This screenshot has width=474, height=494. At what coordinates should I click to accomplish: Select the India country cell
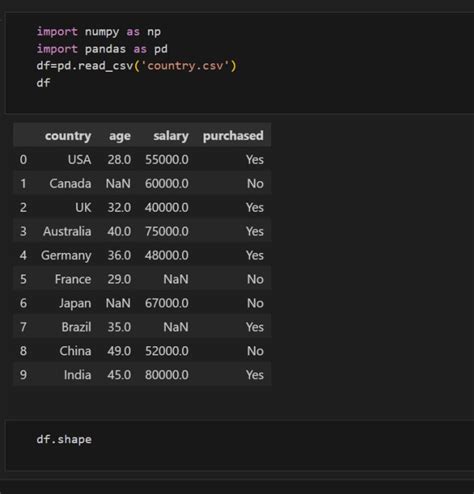point(77,375)
